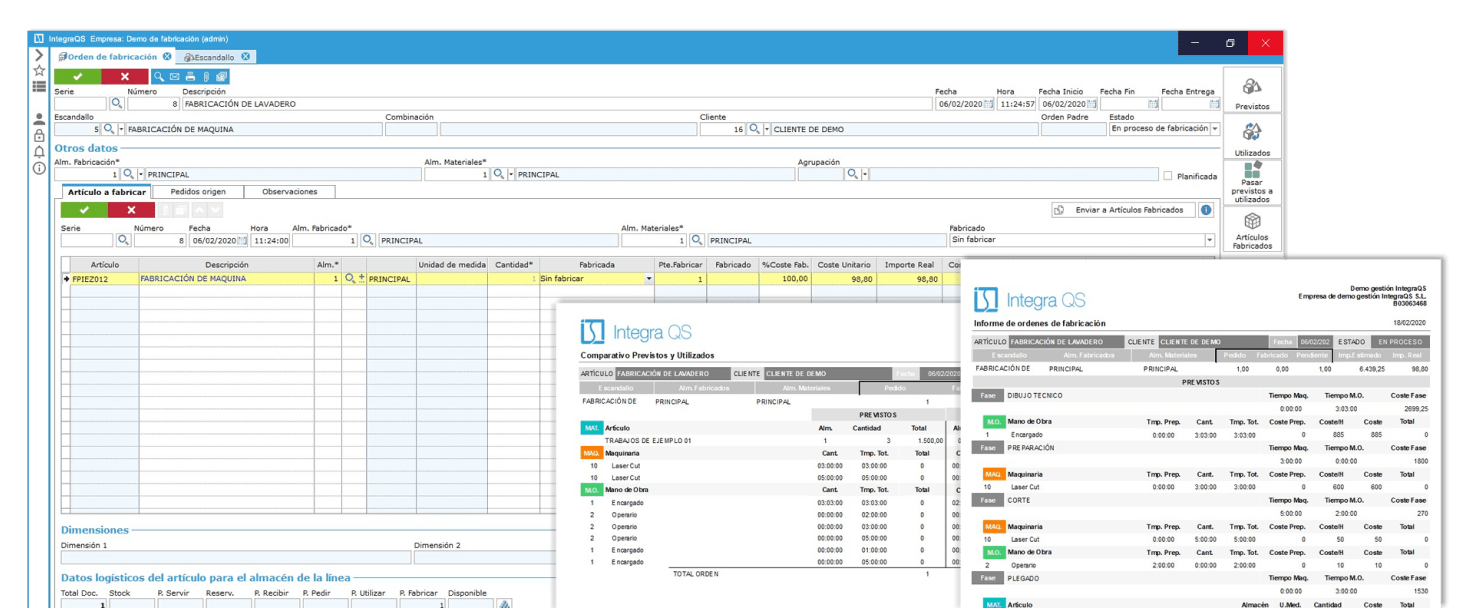The width and height of the screenshot is (1472, 608).
Task: Open the Fabricado combo box
Action: coord(1210,240)
